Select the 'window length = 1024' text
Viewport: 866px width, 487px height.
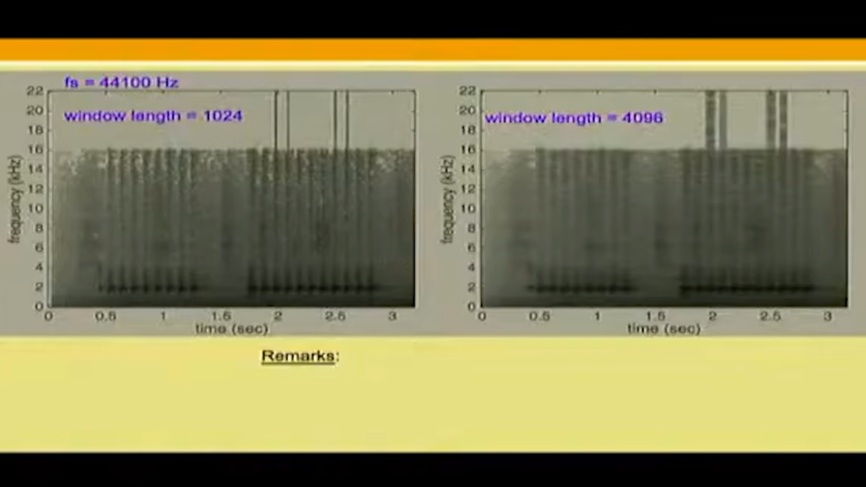153,116
